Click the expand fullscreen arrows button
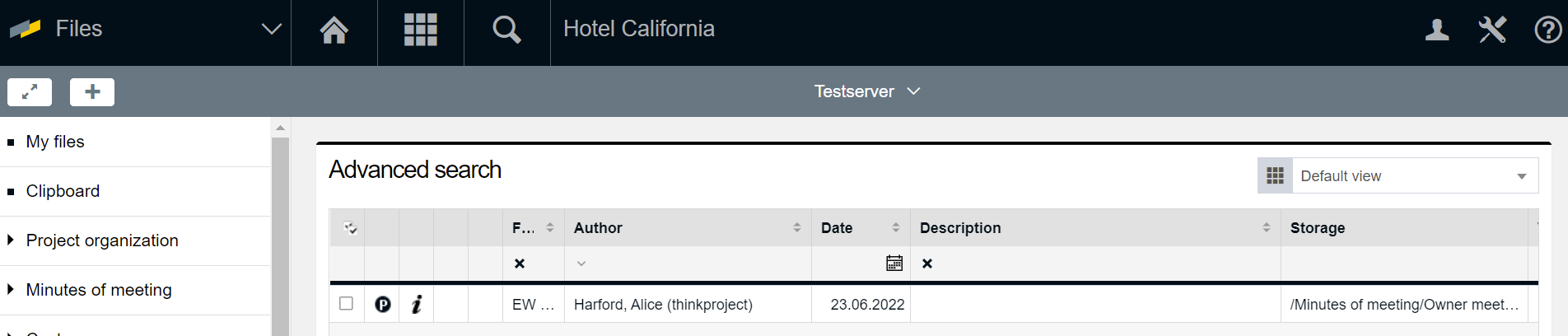 [x=30, y=92]
